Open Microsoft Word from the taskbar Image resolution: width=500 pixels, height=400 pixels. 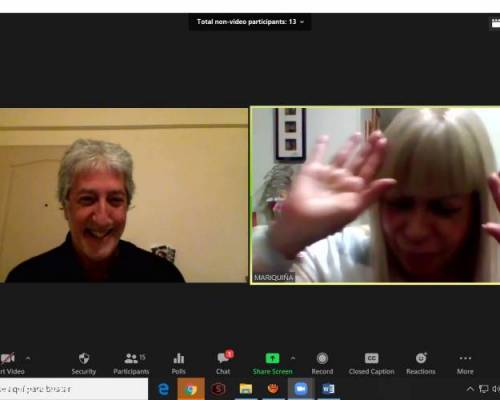328,389
